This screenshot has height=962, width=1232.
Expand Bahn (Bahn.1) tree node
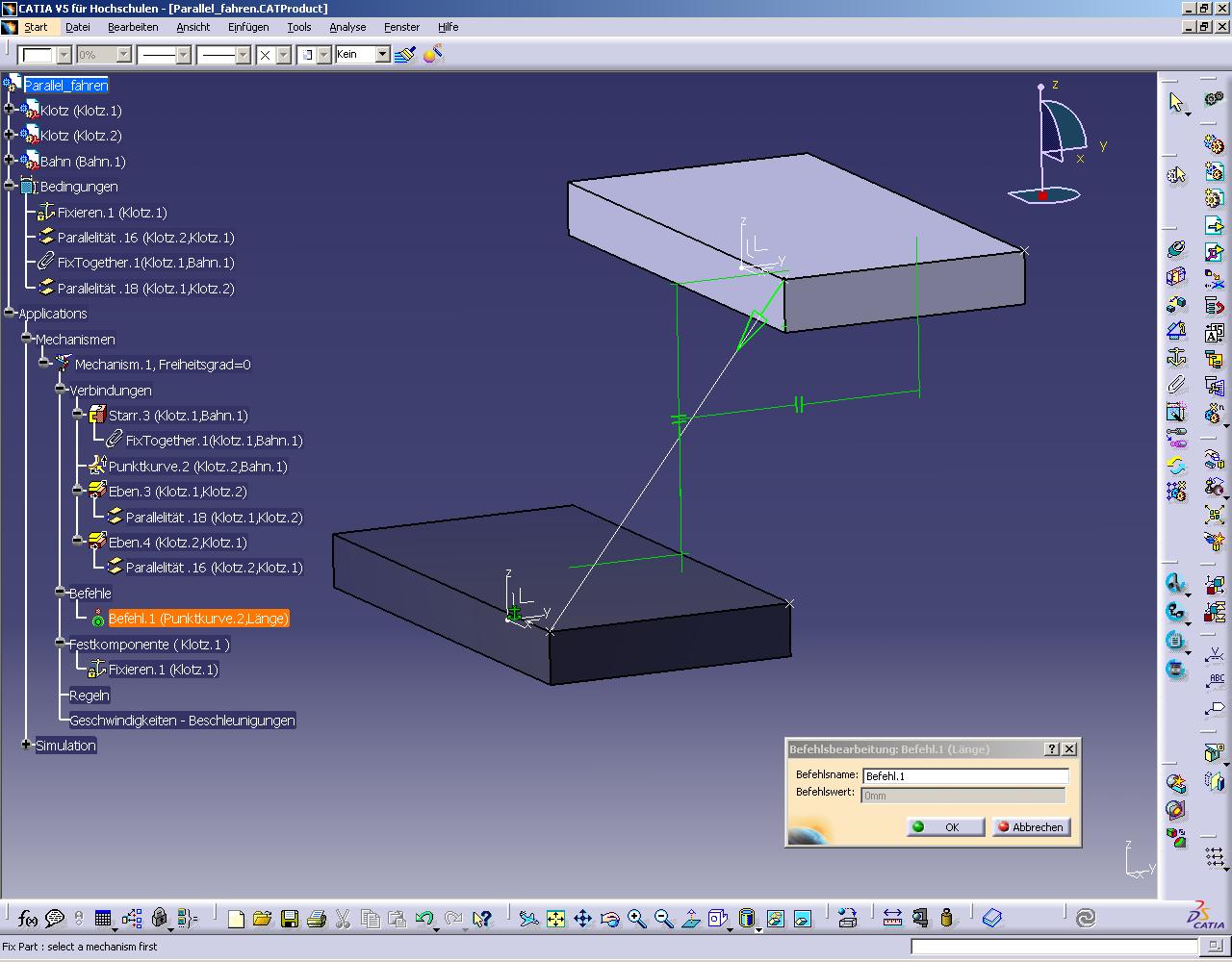[10, 161]
